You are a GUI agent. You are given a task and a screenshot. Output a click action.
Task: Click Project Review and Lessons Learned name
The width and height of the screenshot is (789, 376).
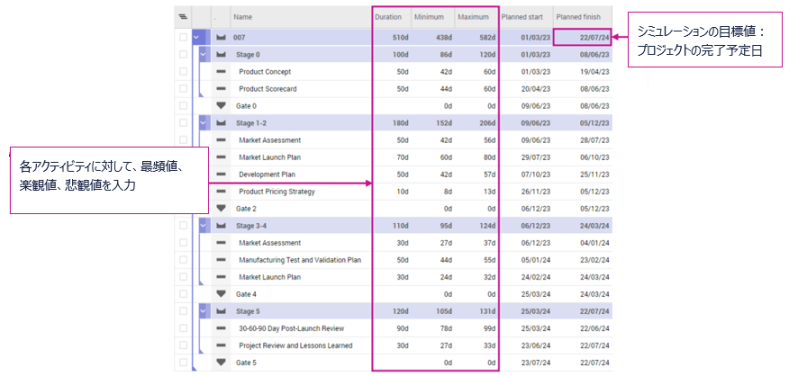[295, 345]
